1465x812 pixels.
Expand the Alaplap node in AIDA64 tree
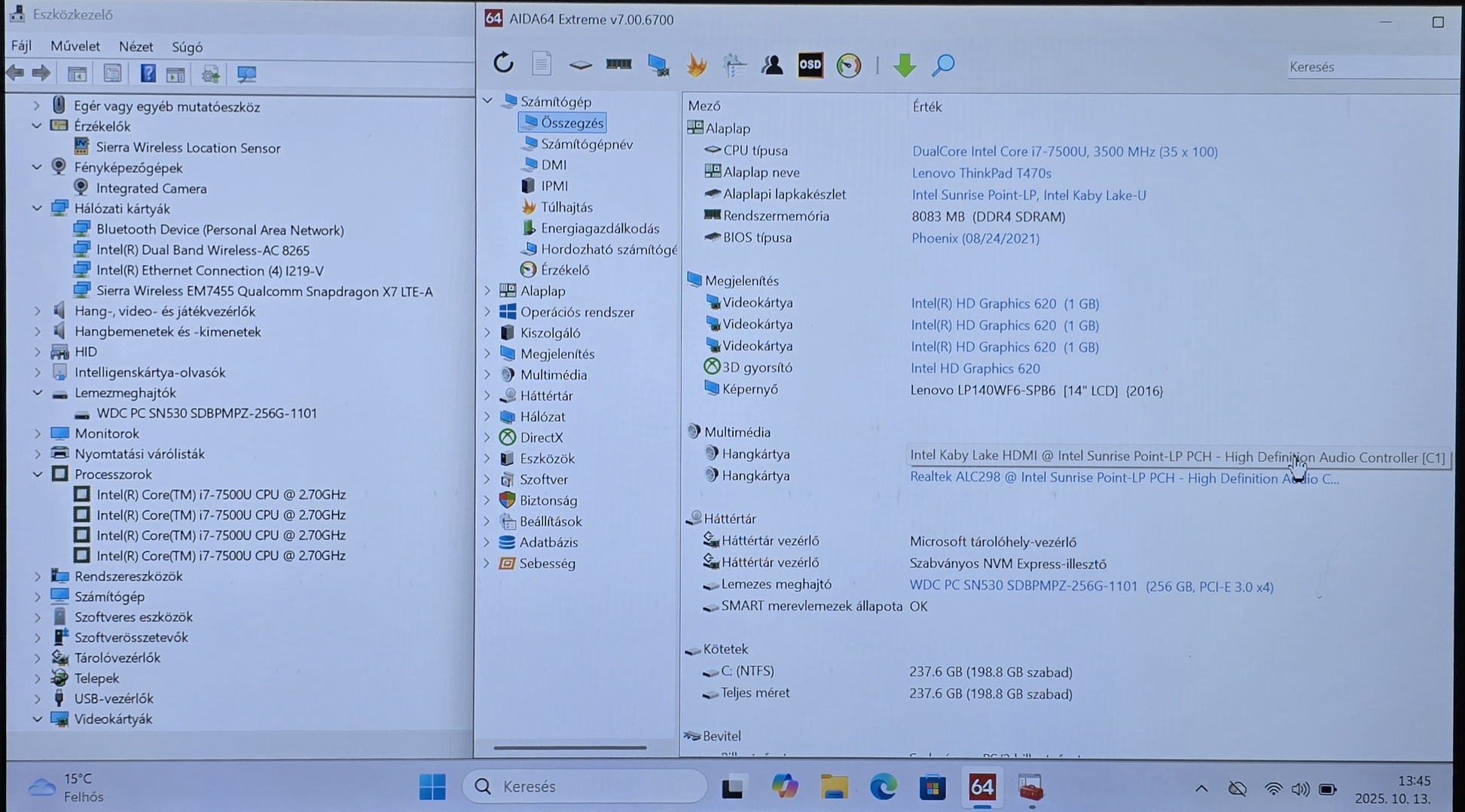(x=487, y=290)
